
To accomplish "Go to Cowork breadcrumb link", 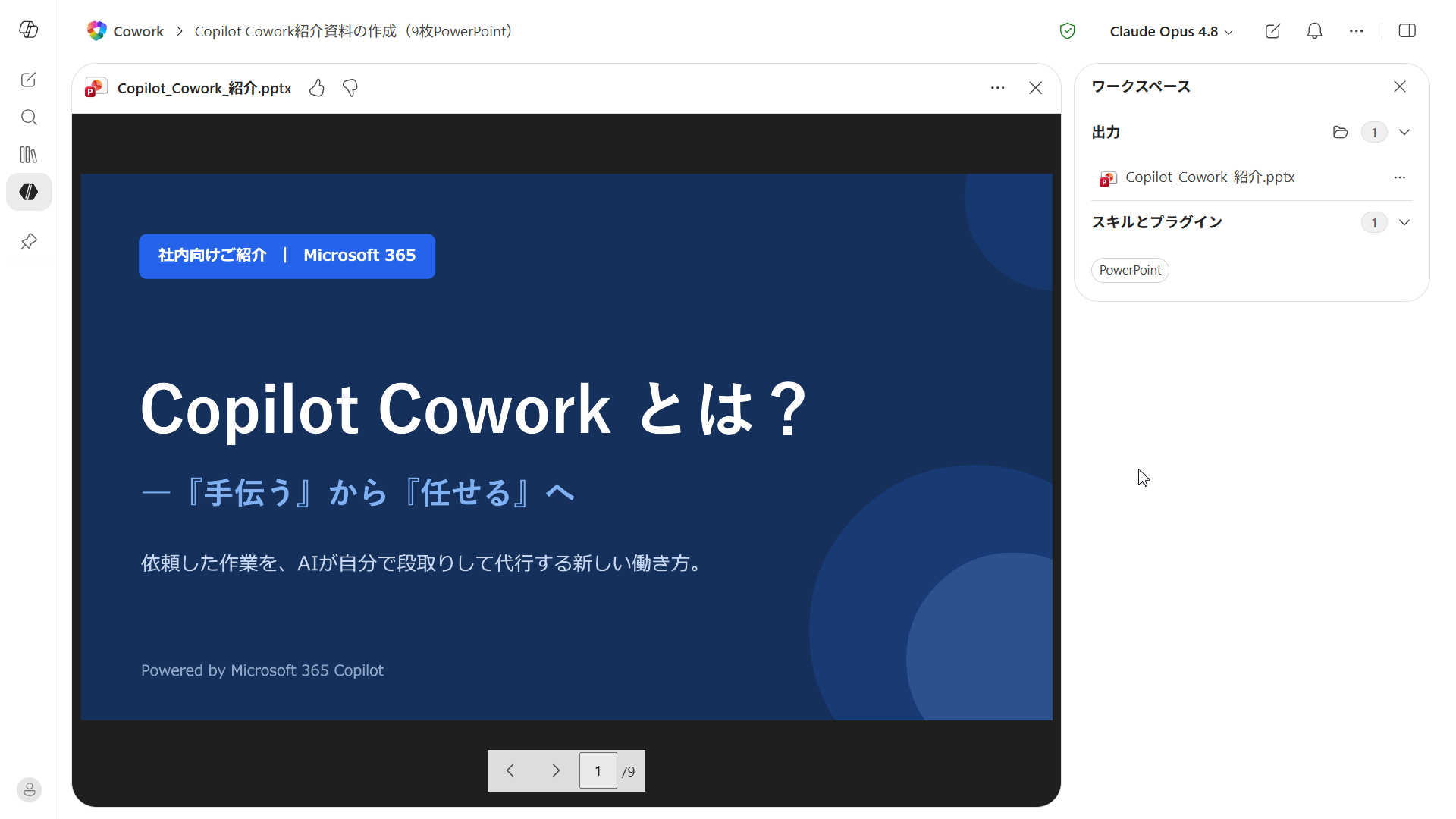I will coord(138,31).
